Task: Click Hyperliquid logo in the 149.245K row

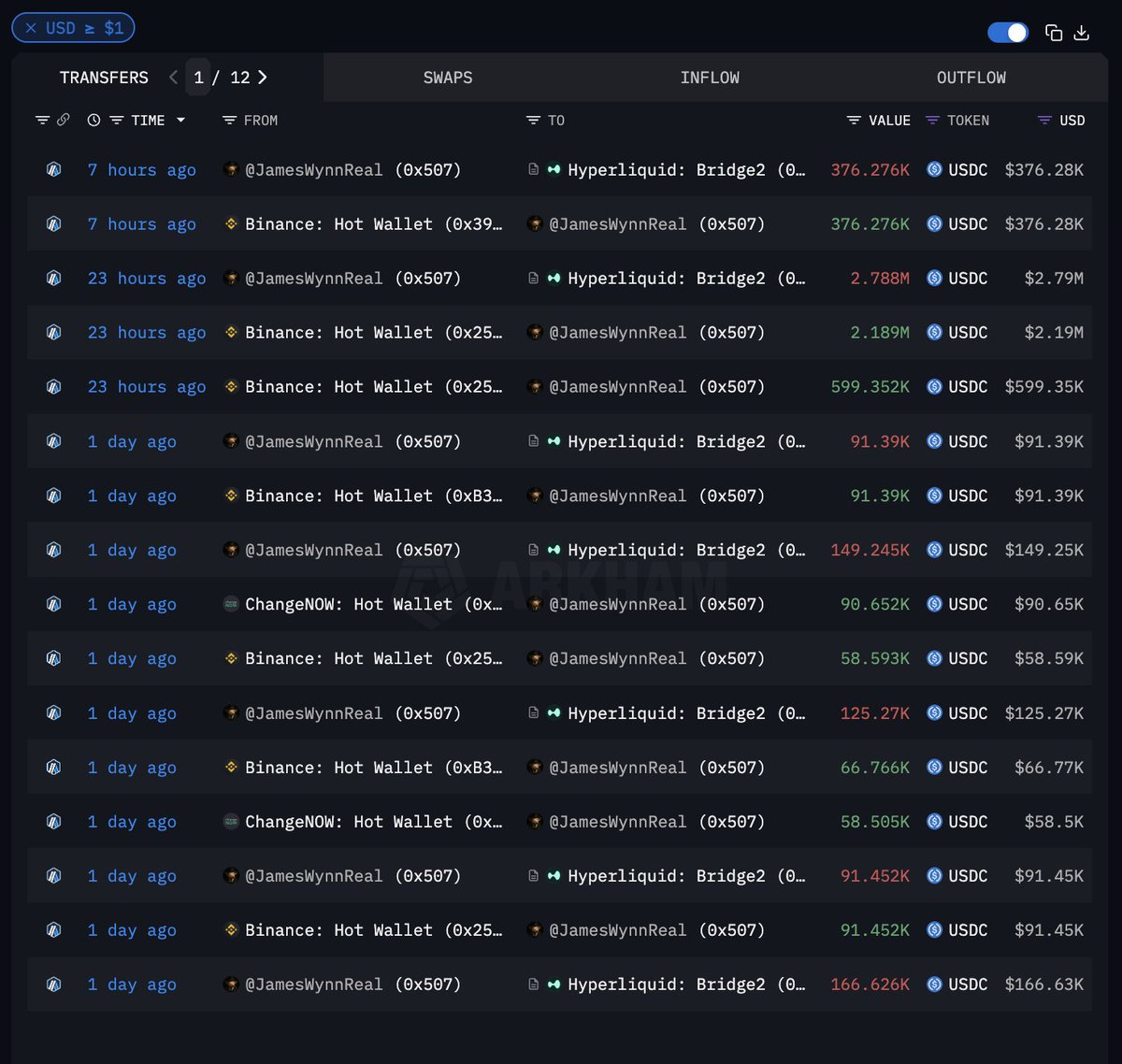Action: (x=554, y=551)
